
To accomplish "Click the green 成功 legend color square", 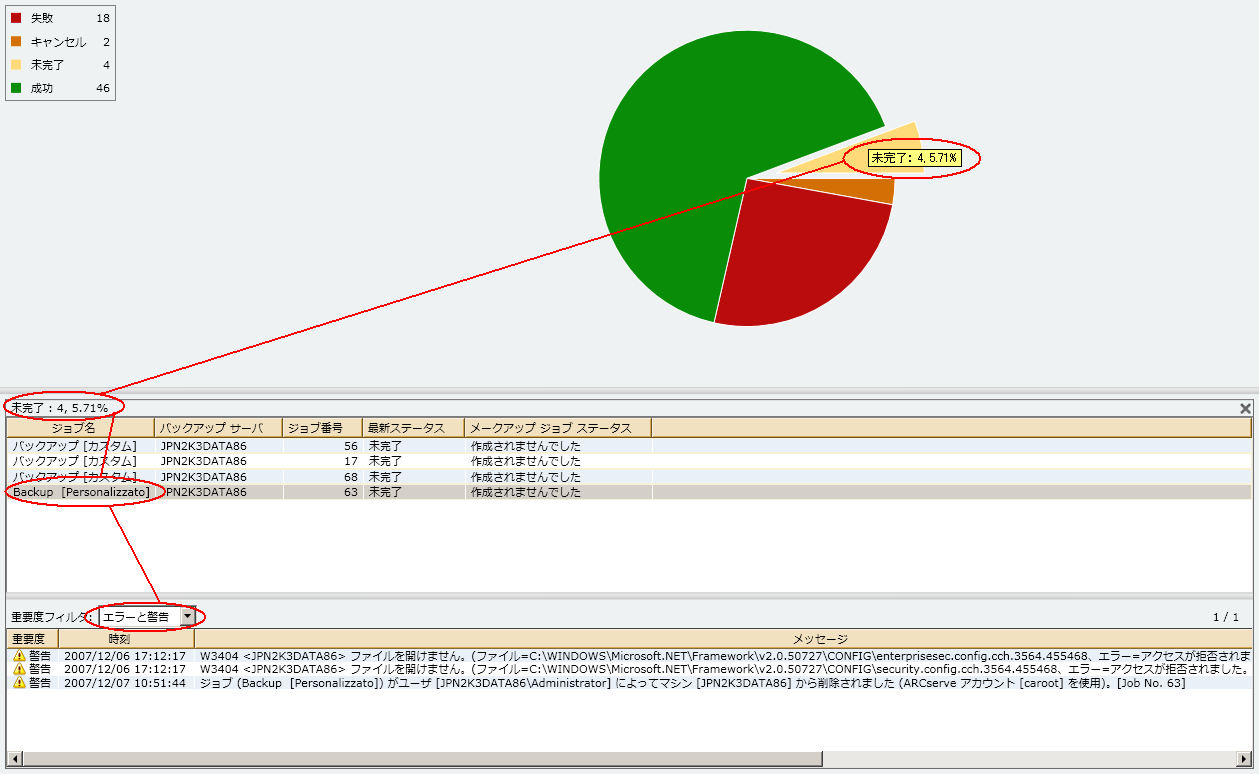I will 16,88.
